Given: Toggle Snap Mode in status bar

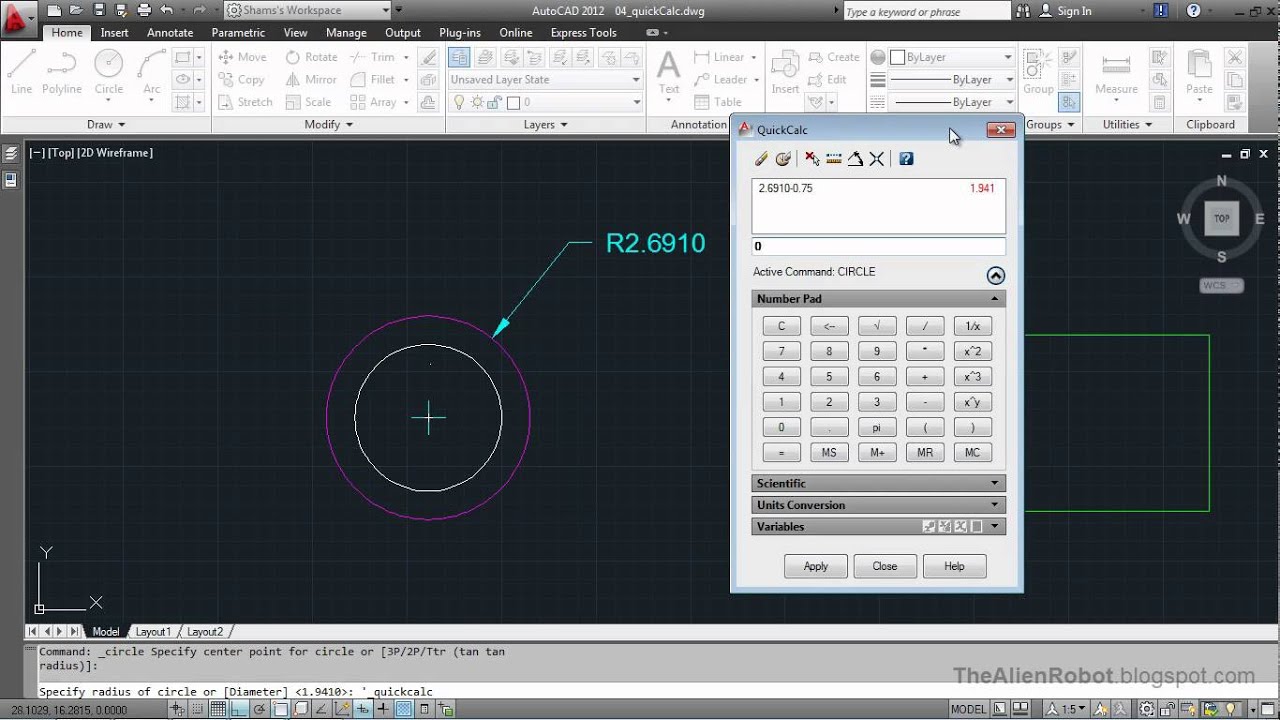Looking at the screenshot, I should tap(197, 709).
